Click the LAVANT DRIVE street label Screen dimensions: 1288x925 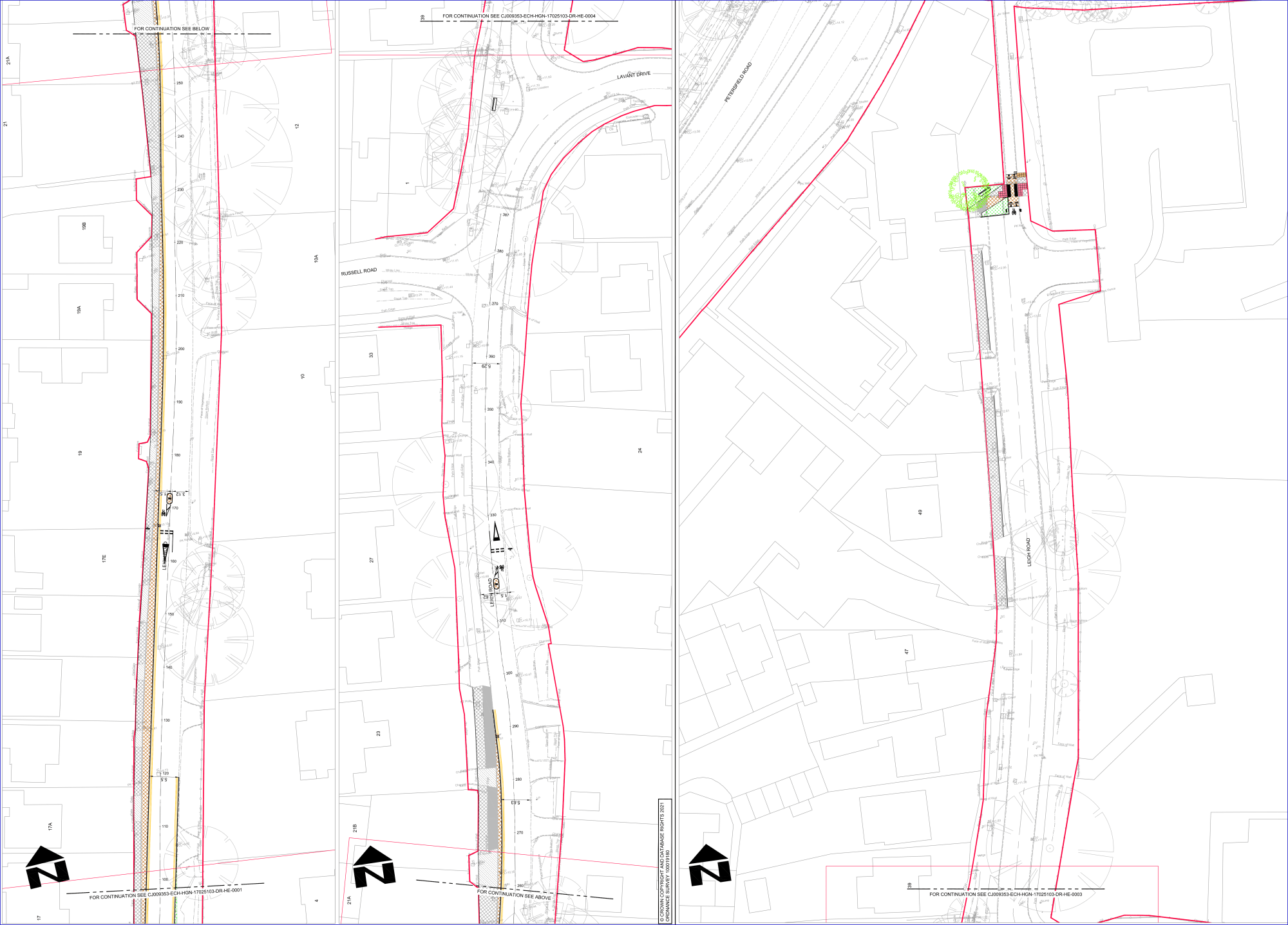coord(634,75)
